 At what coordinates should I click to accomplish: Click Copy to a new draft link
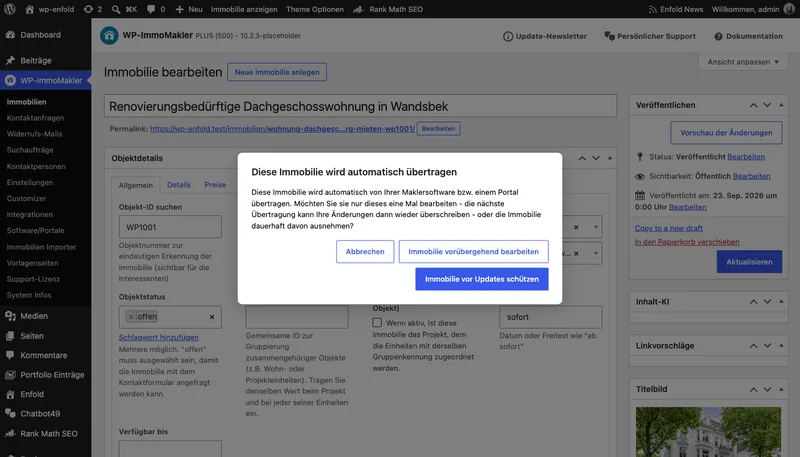coord(668,228)
